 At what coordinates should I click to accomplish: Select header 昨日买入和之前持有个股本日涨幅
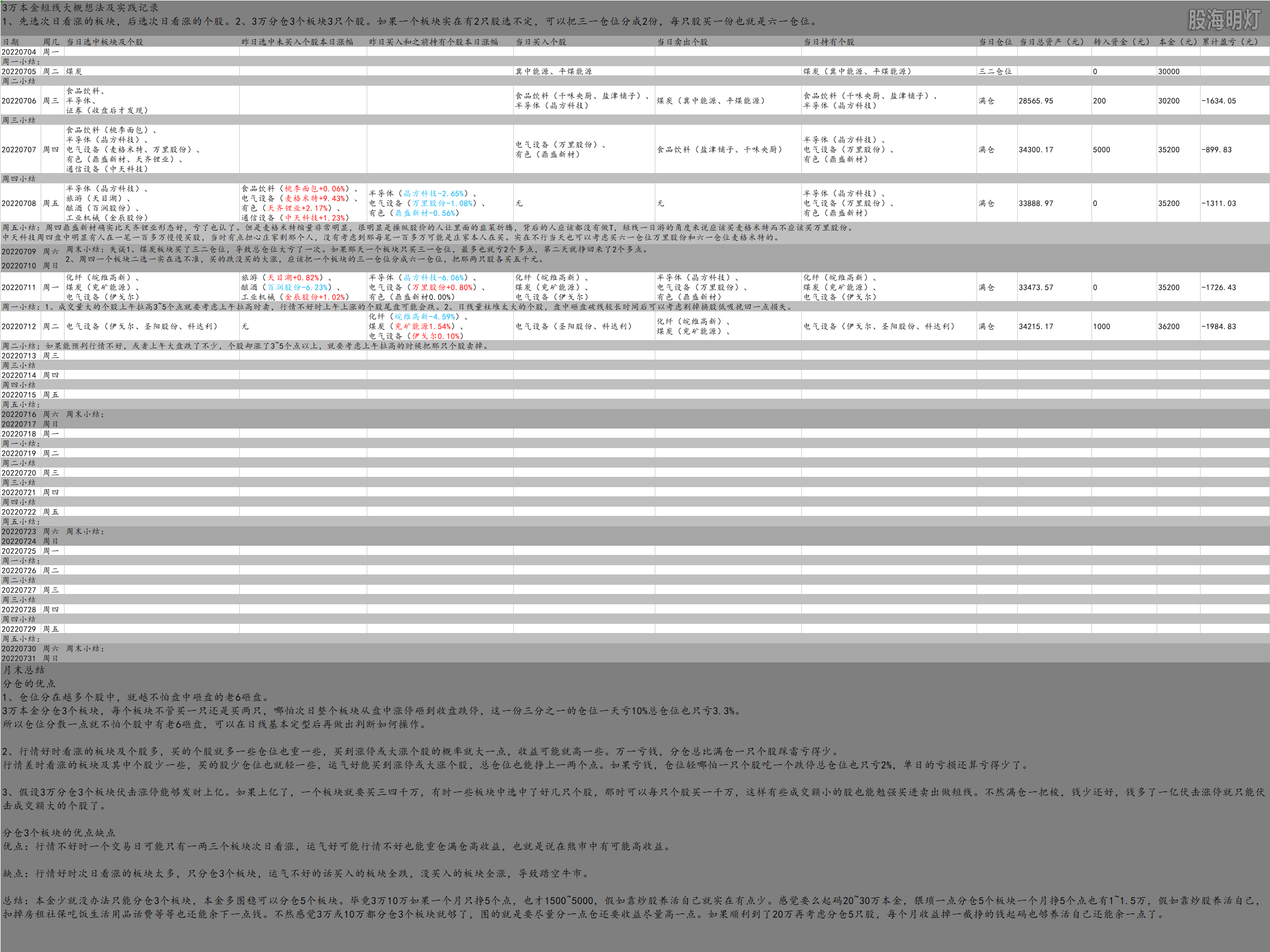click(433, 42)
